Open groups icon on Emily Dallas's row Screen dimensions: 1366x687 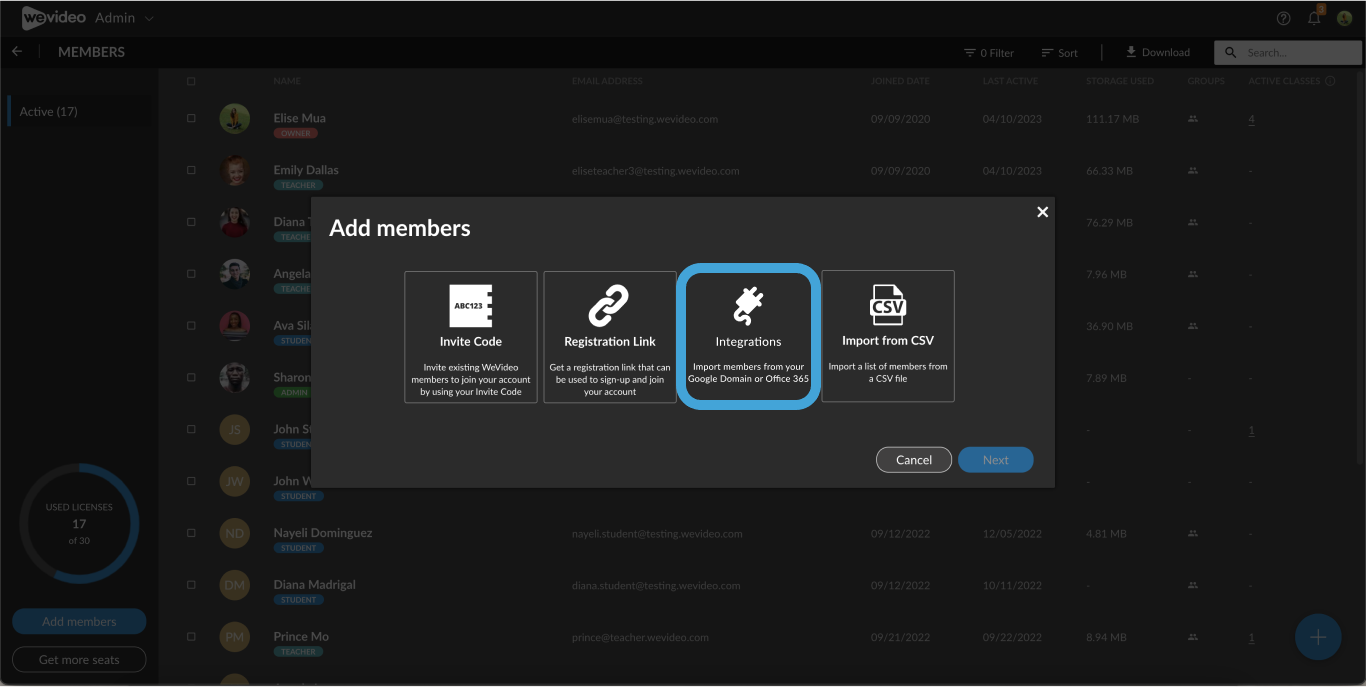pos(1192,171)
